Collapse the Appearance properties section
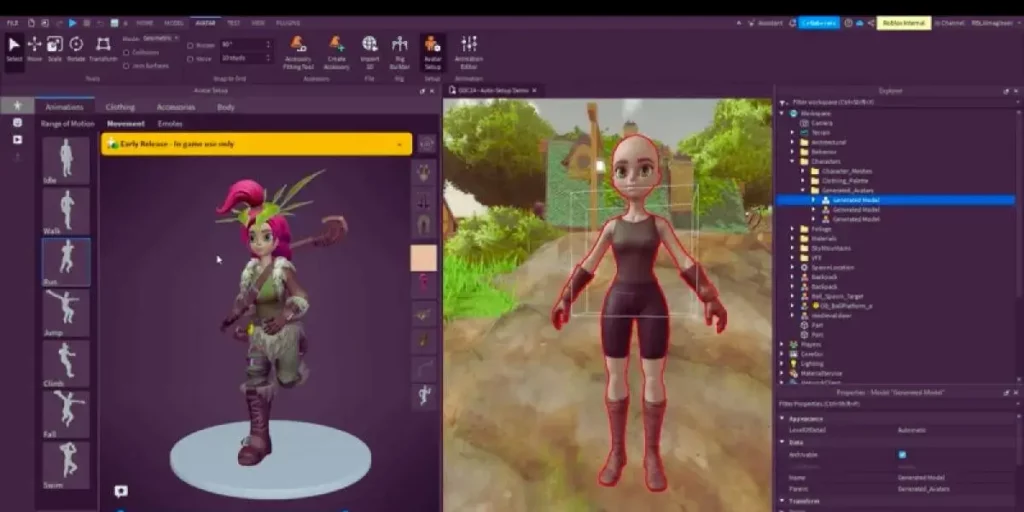1024x512 pixels. (x=782, y=419)
